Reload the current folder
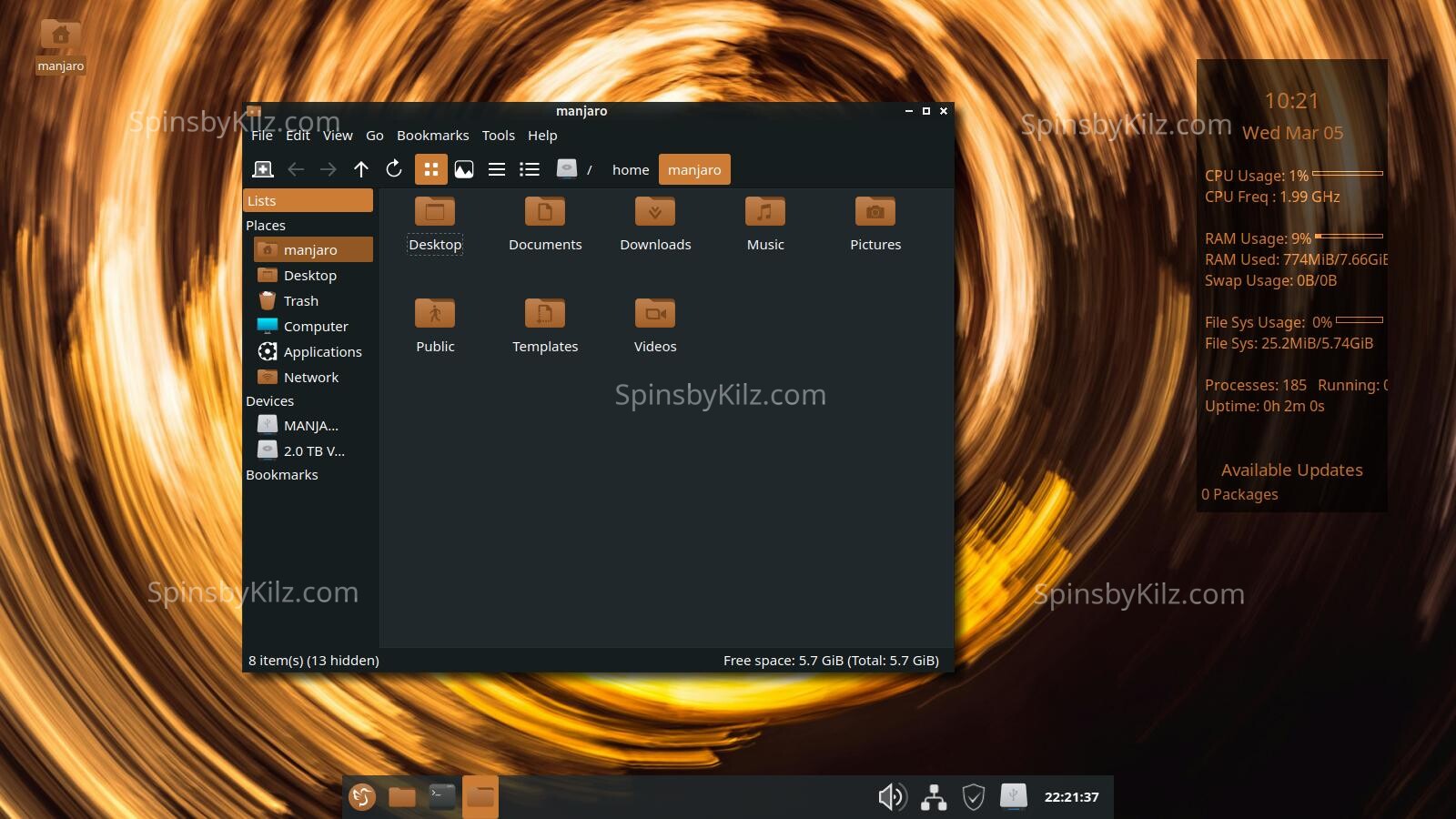The image size is (1456, 819). tap(394, 169)
